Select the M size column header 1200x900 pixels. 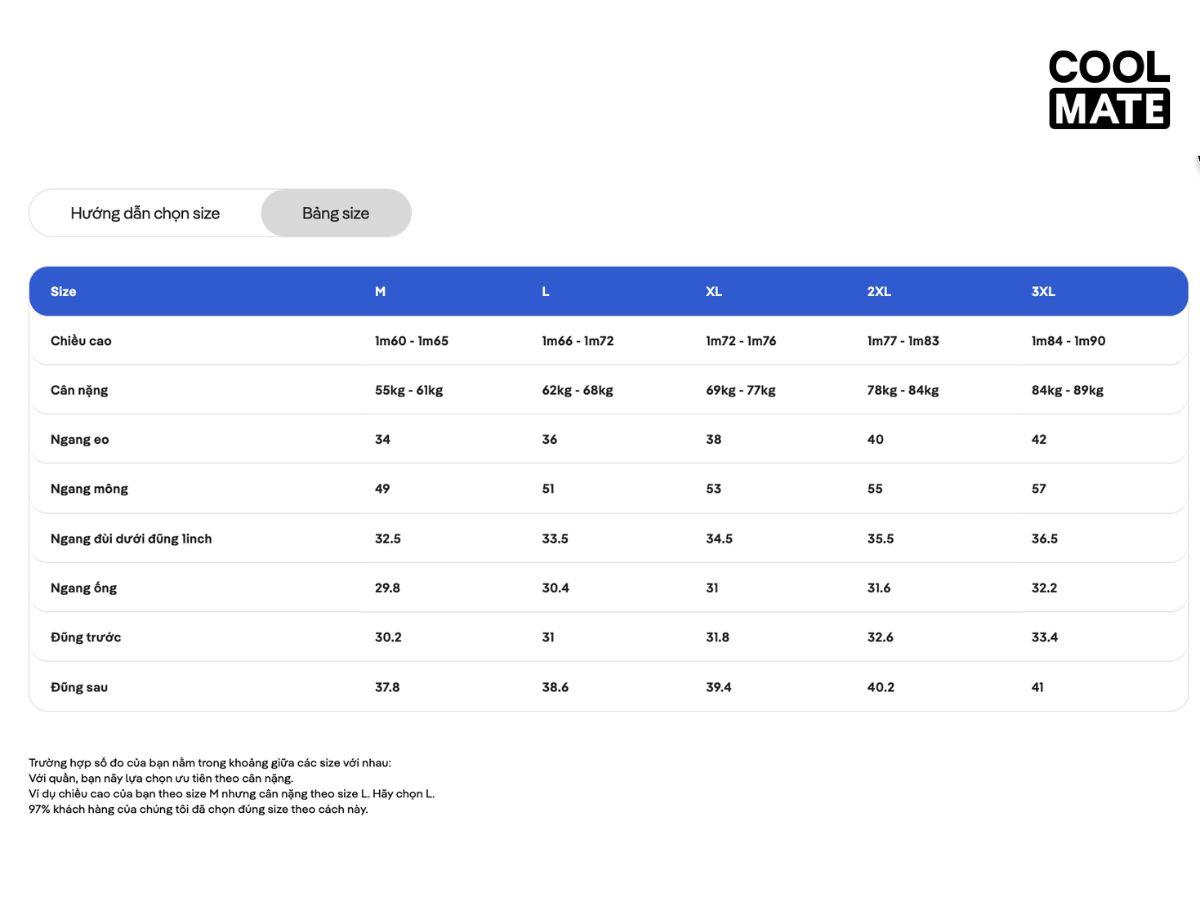point(380,291)
